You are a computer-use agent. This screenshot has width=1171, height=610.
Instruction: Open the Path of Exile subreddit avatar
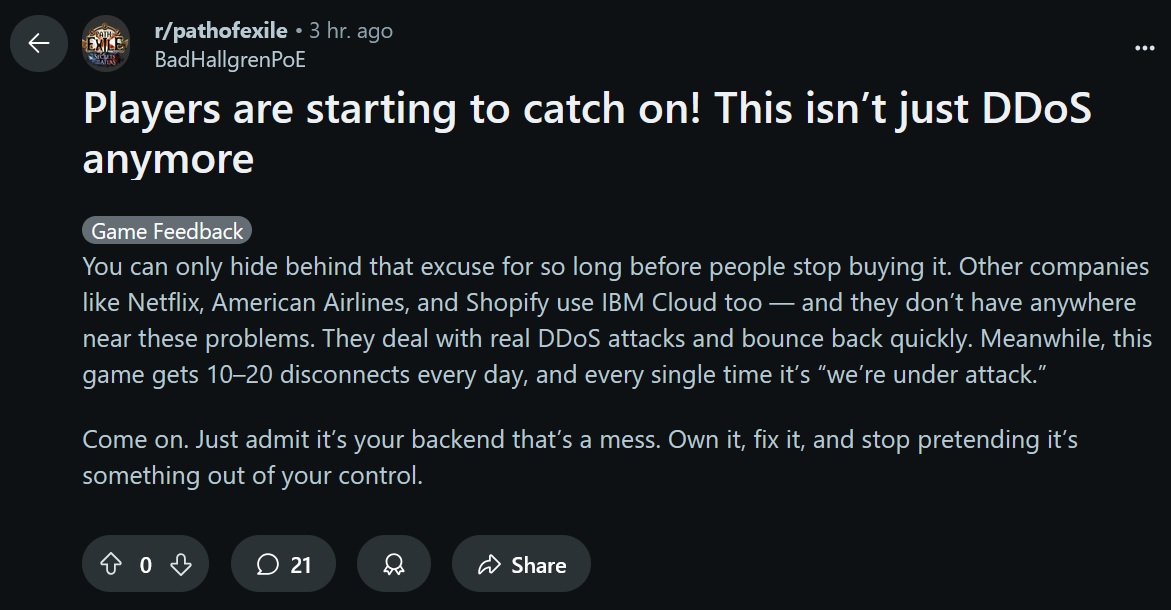click(x=105, y=43)
